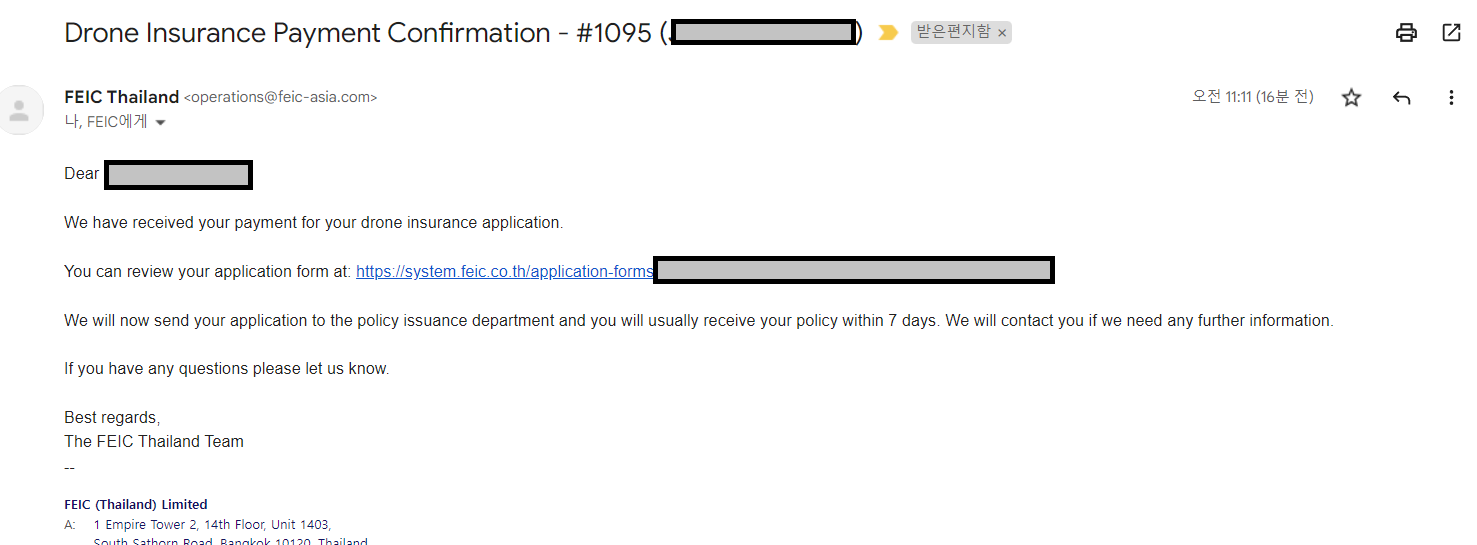Click the 'Best regards,' line

112,417
